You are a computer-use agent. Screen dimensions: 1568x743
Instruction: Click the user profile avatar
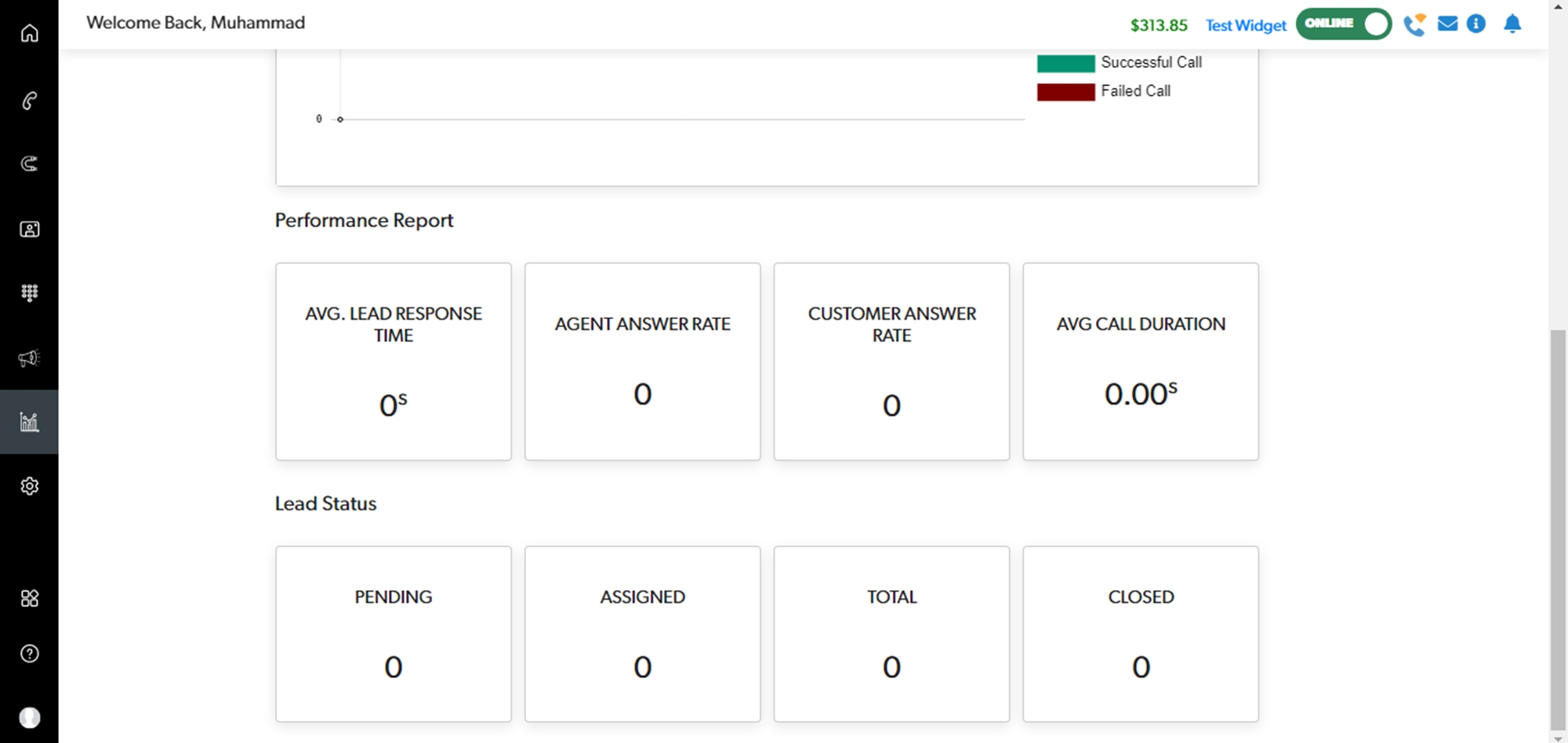[x=29, y=717]
